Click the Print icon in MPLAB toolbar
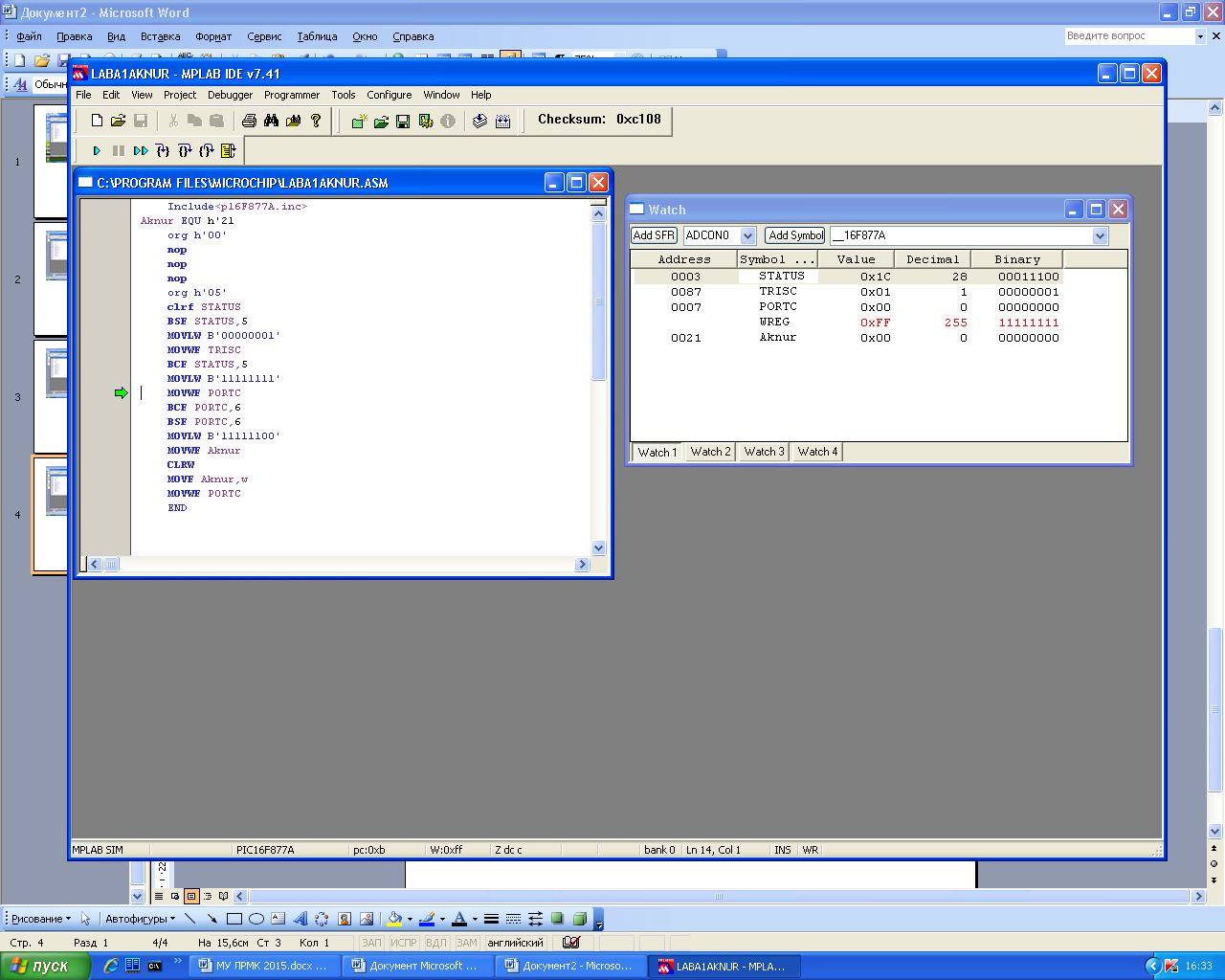The height and width of the screenshot is (980, 1225). click(250, 121)
